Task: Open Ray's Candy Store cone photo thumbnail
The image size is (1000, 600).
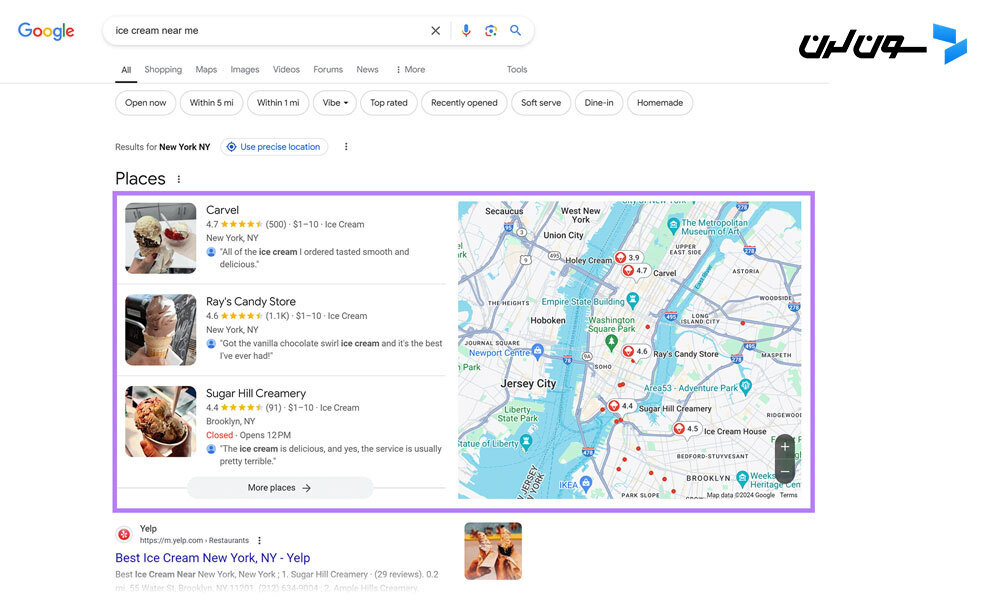Action: (x=161, y=330)
